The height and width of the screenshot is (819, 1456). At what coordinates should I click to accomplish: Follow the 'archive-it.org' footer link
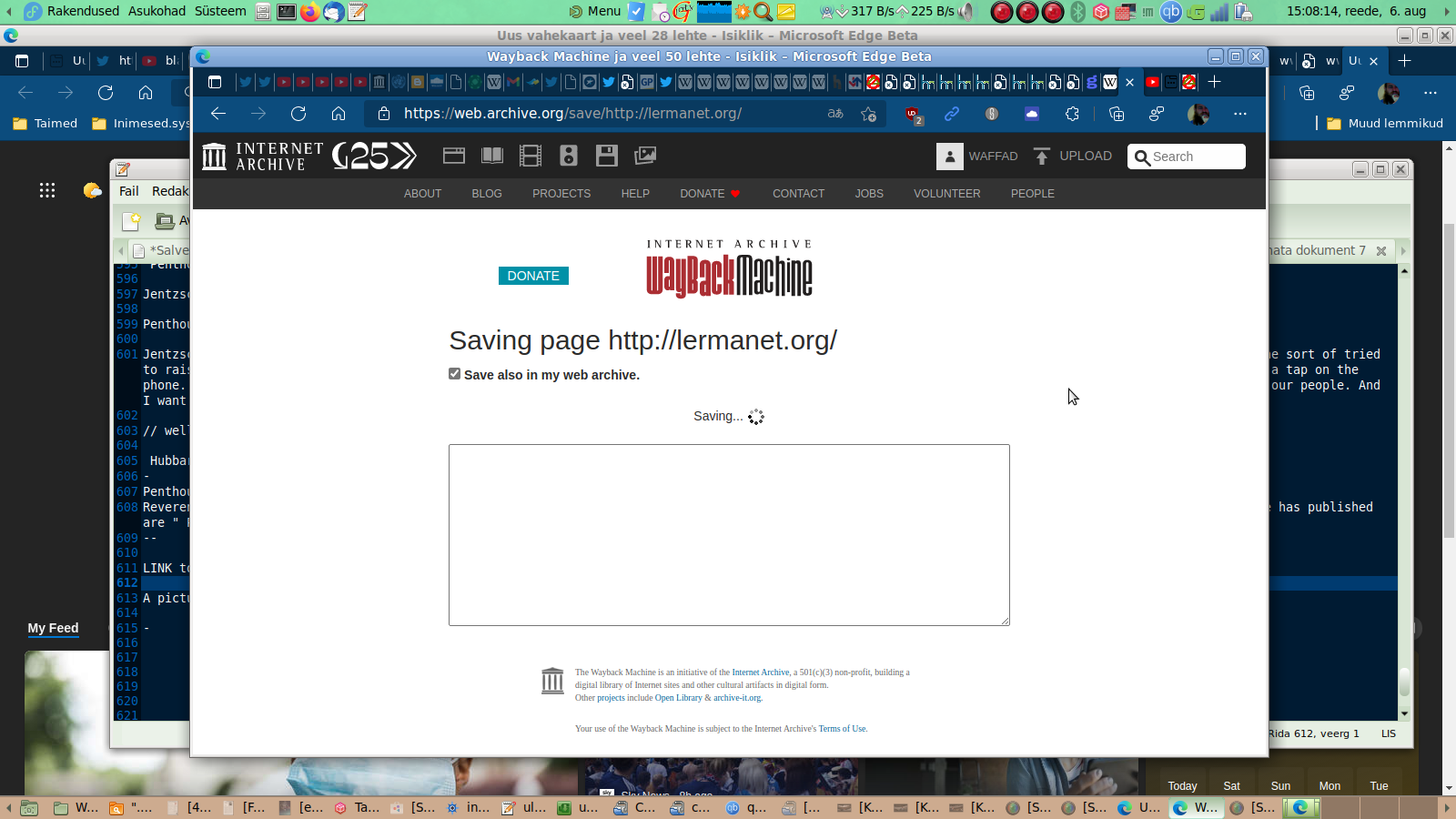[738, 698]
